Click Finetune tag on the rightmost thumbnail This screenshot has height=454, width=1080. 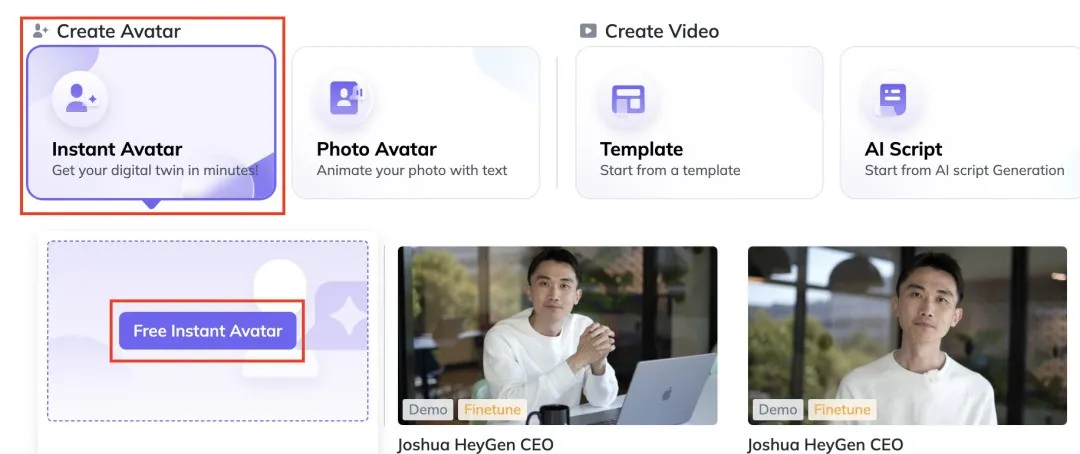(842, 409)
